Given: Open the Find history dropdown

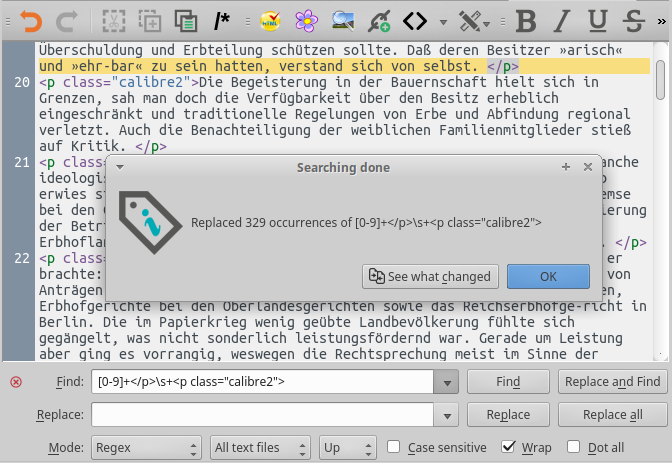Looking at the screenshot, I should (447, 382).
